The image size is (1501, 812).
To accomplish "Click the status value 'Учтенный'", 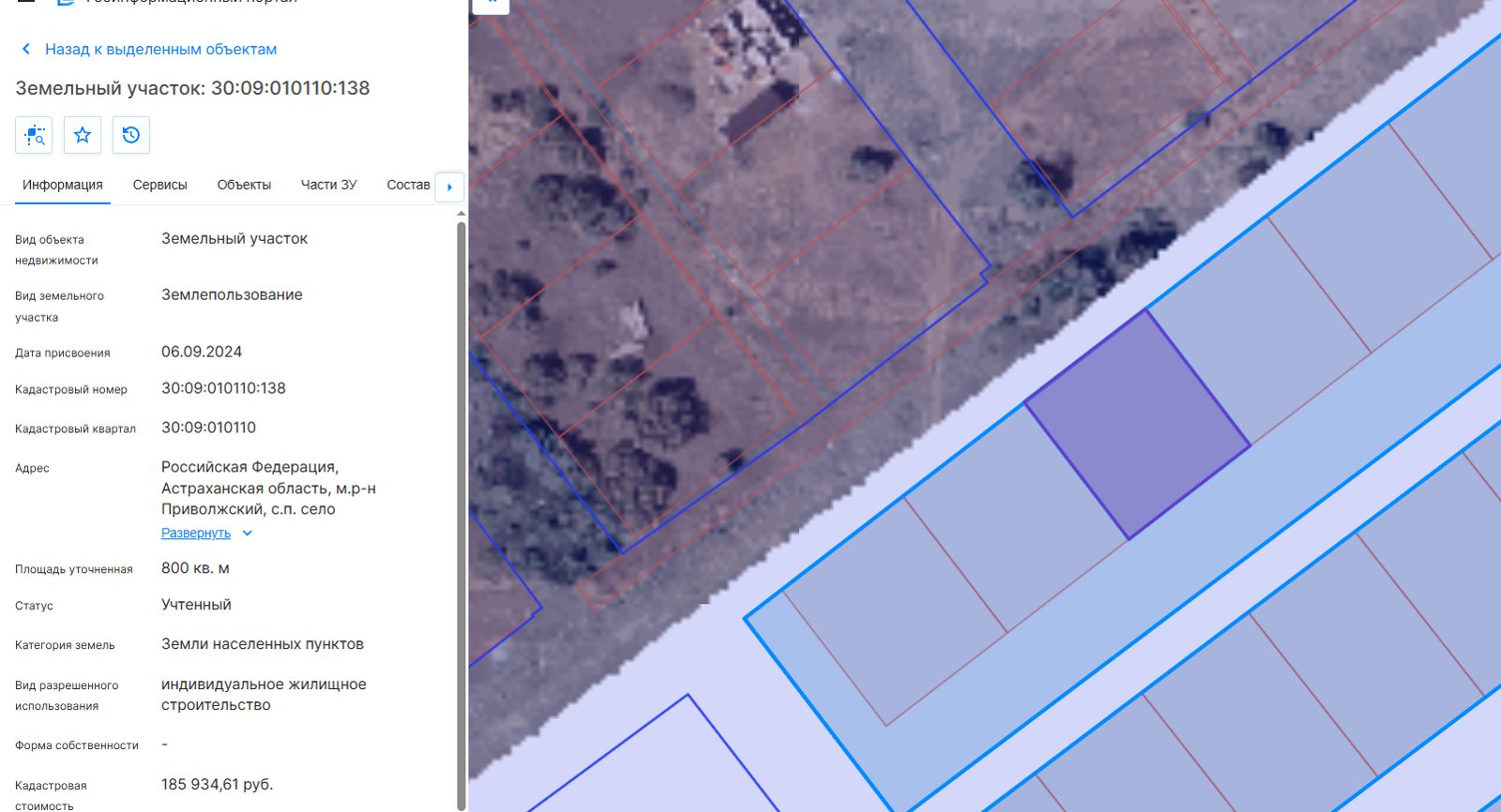I will 196,605.
